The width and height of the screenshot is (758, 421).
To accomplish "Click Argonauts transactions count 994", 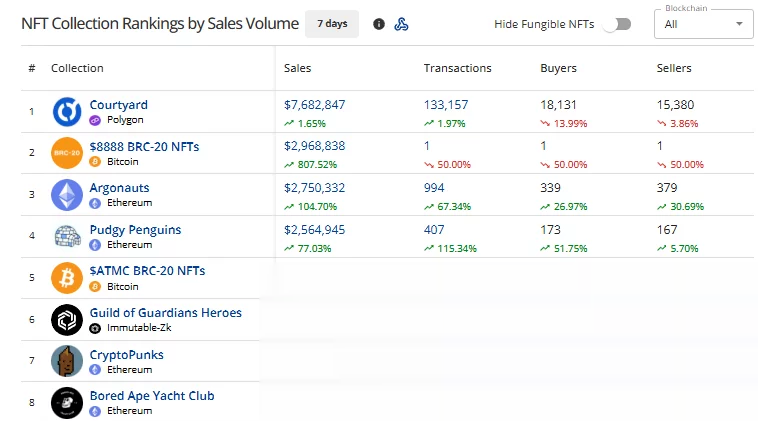I will pyautogui.click(x=434, y=188).
